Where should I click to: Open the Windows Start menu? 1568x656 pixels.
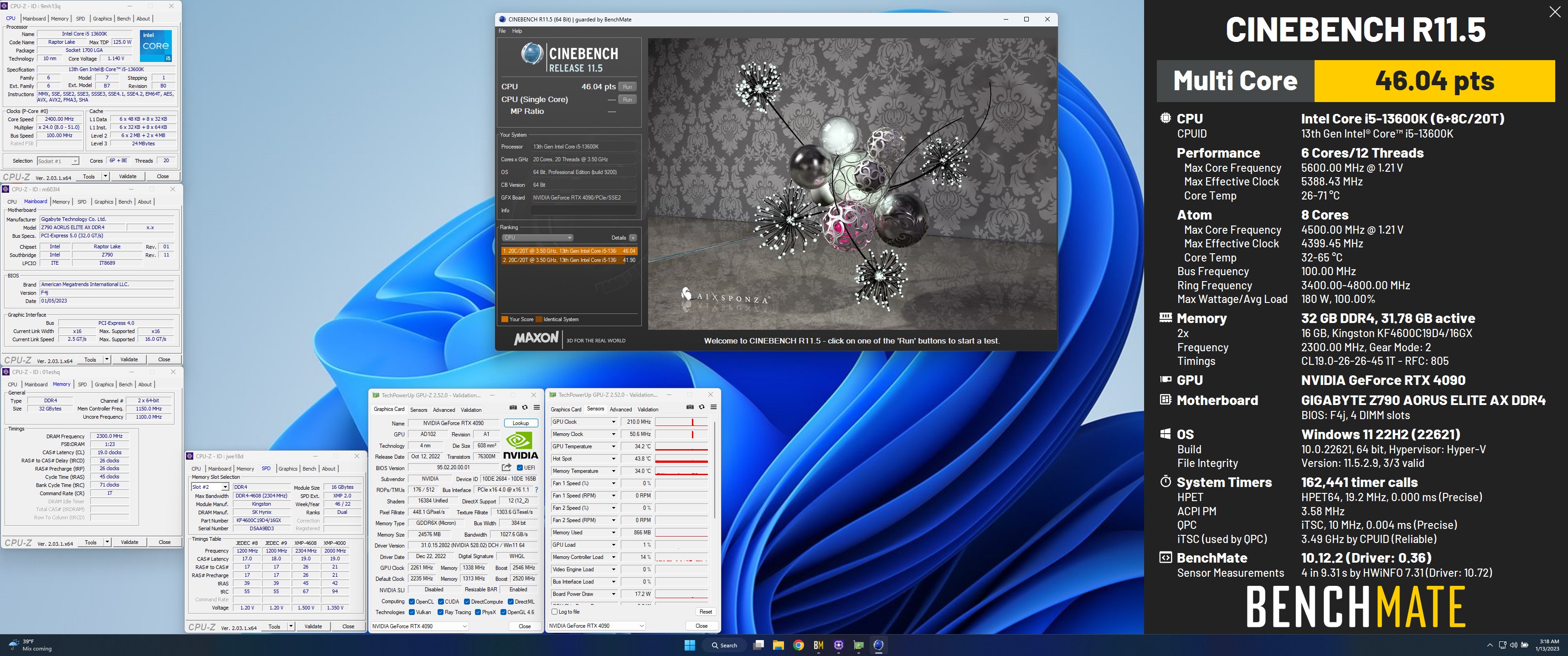tap(690, 645)
